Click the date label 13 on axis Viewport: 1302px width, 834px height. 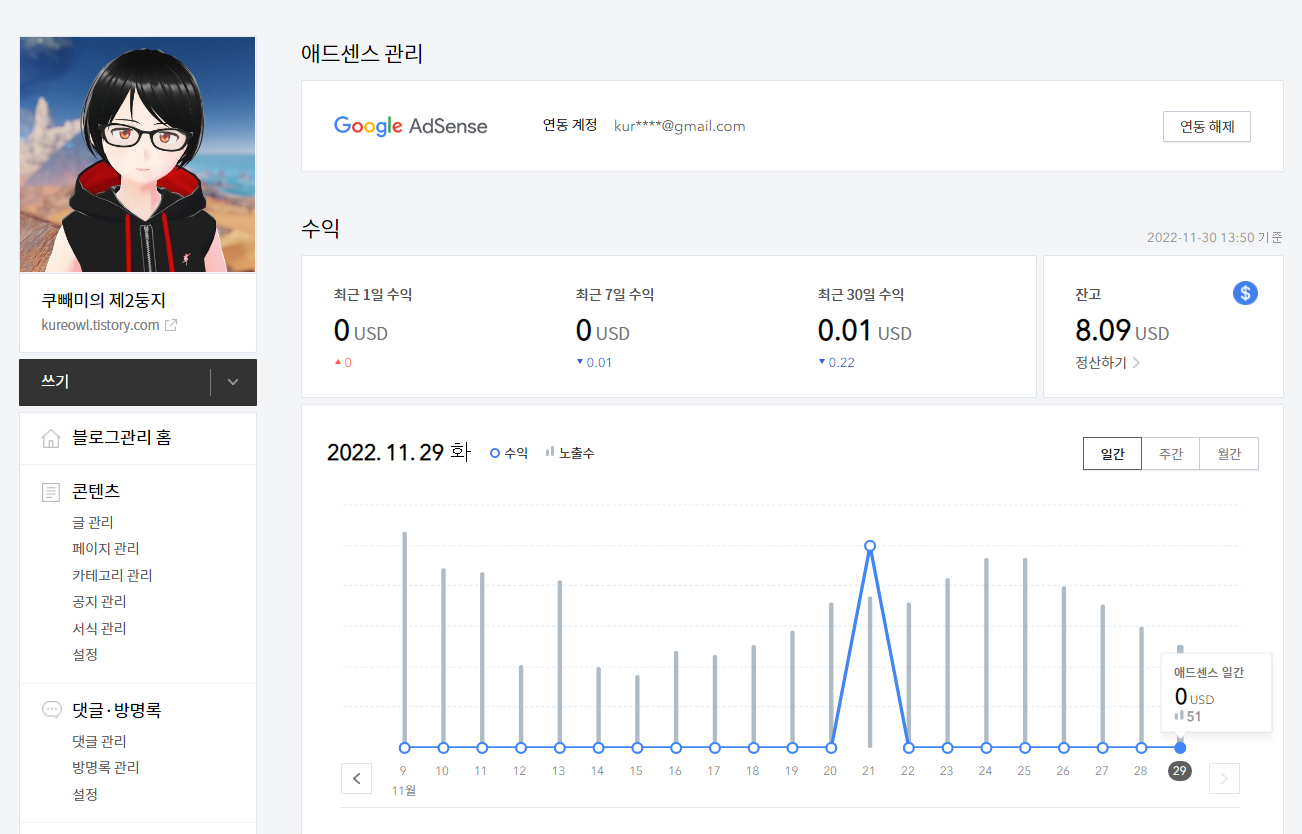click(x=559, y=771)
